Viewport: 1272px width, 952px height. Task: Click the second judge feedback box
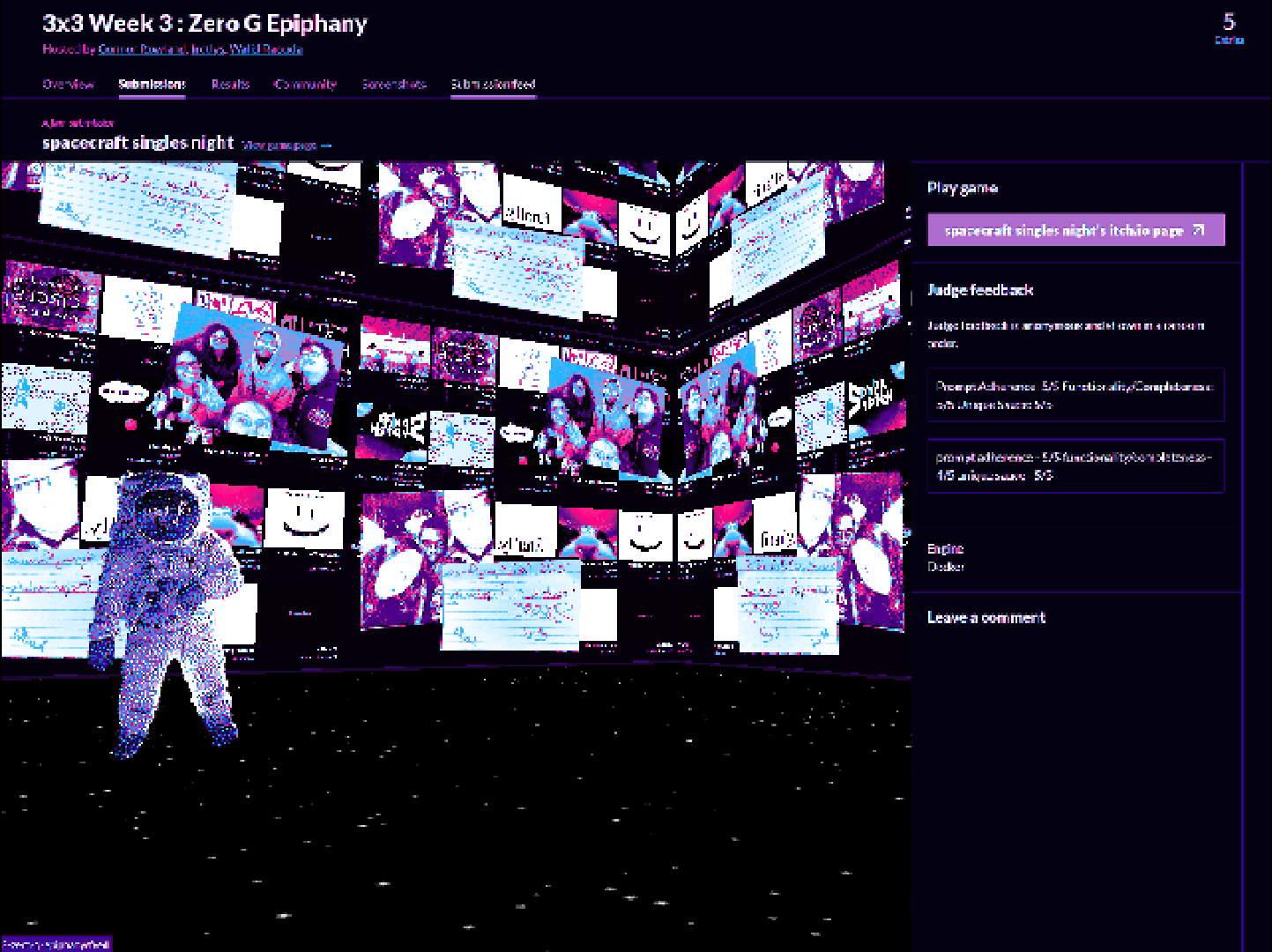click(1075, 465)
